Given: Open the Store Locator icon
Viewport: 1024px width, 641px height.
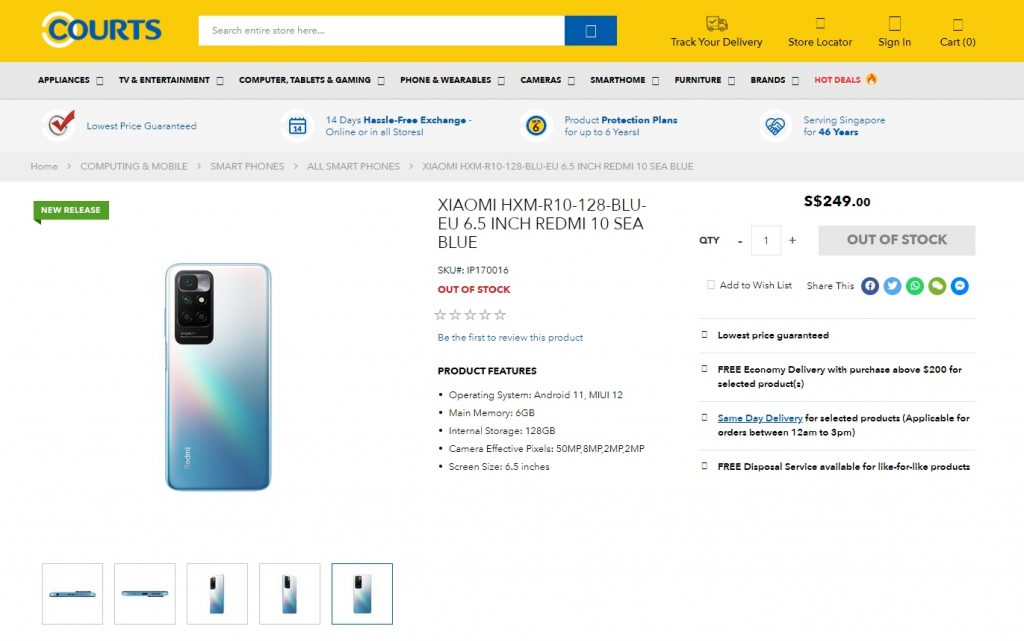Looking at the screenshot, I should (x=820, y=23).
